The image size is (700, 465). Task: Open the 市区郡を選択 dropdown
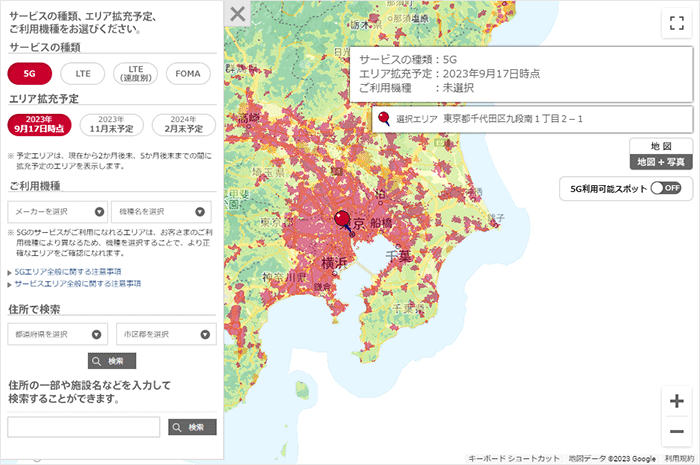[x=167, y=334]
